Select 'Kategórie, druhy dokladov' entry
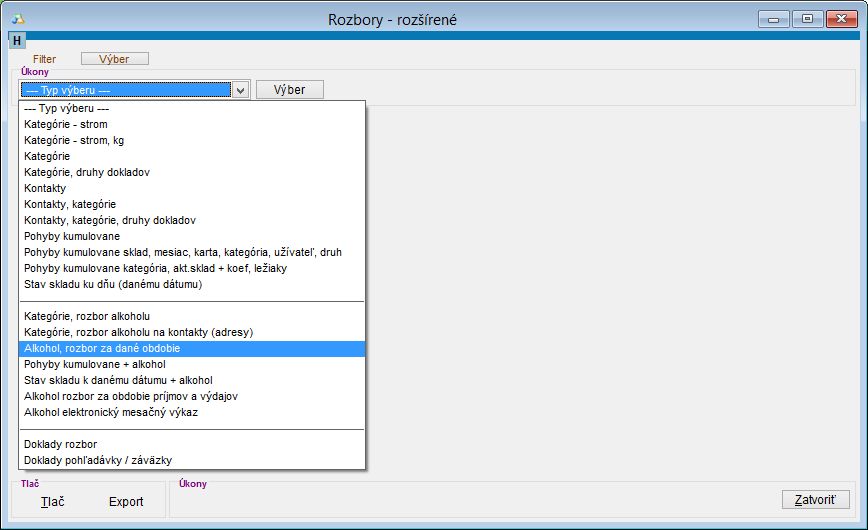Viewport: 868px width, 530px height. (x=87, y=173)
